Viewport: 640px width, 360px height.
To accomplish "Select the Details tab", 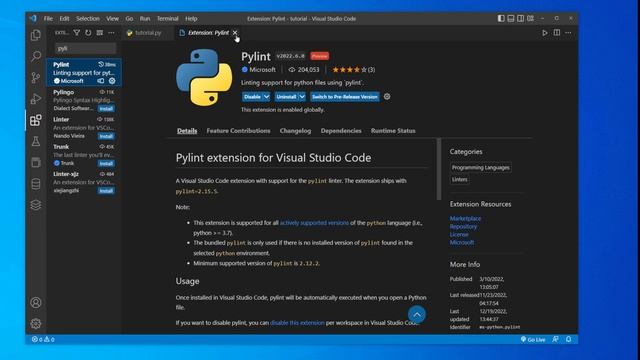I will (187, 131).
